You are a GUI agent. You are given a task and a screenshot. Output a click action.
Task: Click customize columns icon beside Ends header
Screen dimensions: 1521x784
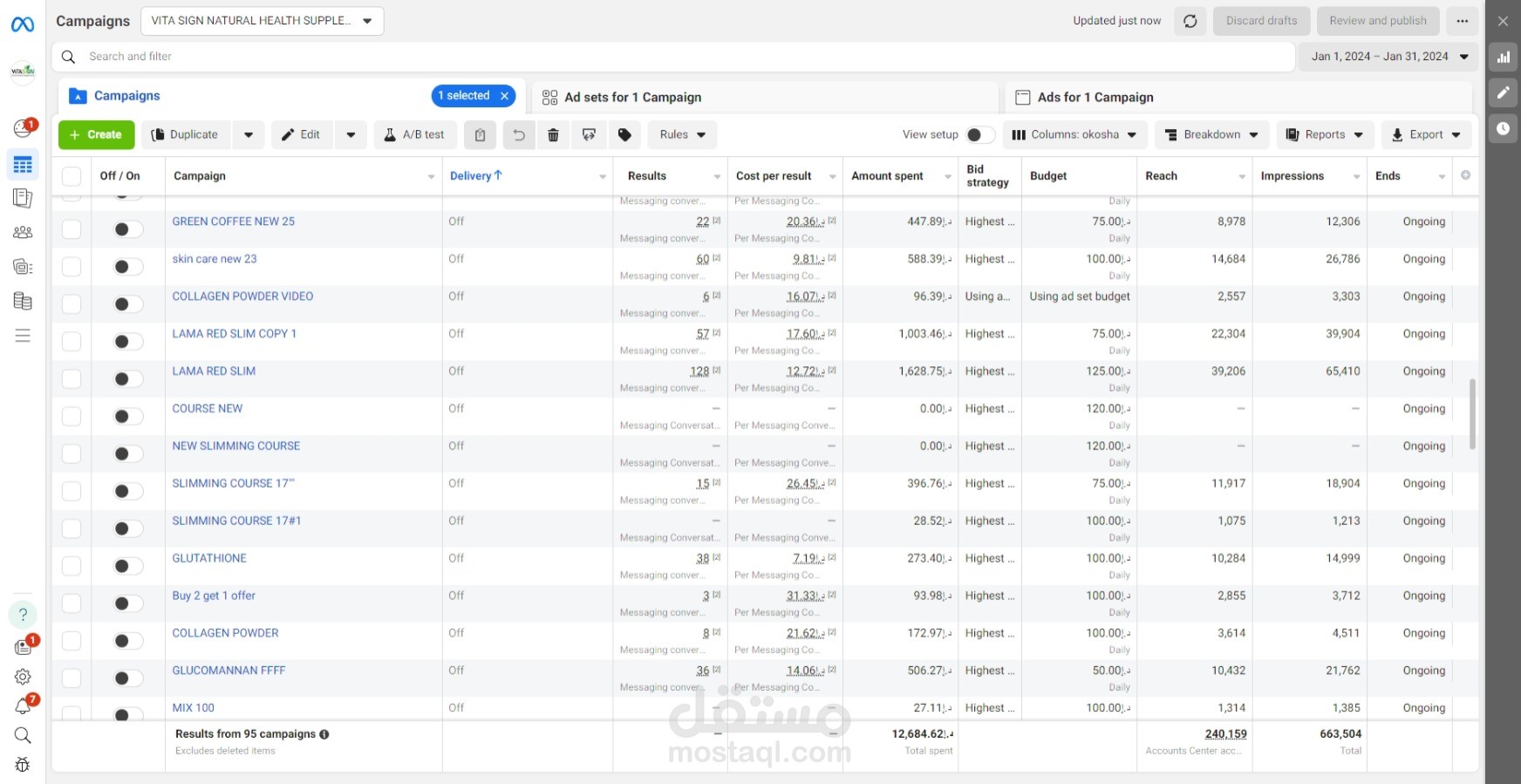(1466, 175)
